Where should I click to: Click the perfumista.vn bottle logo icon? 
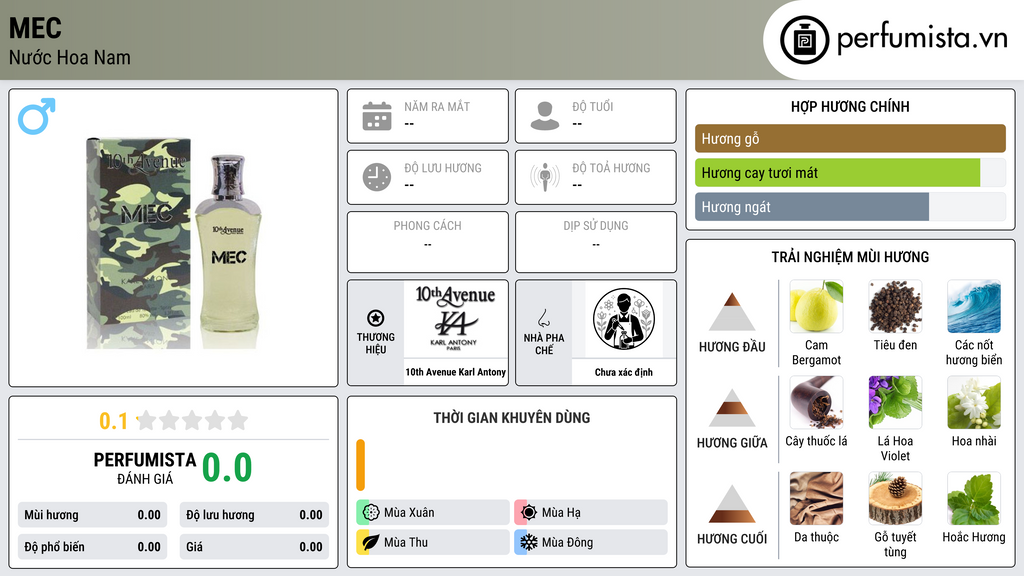804,40
